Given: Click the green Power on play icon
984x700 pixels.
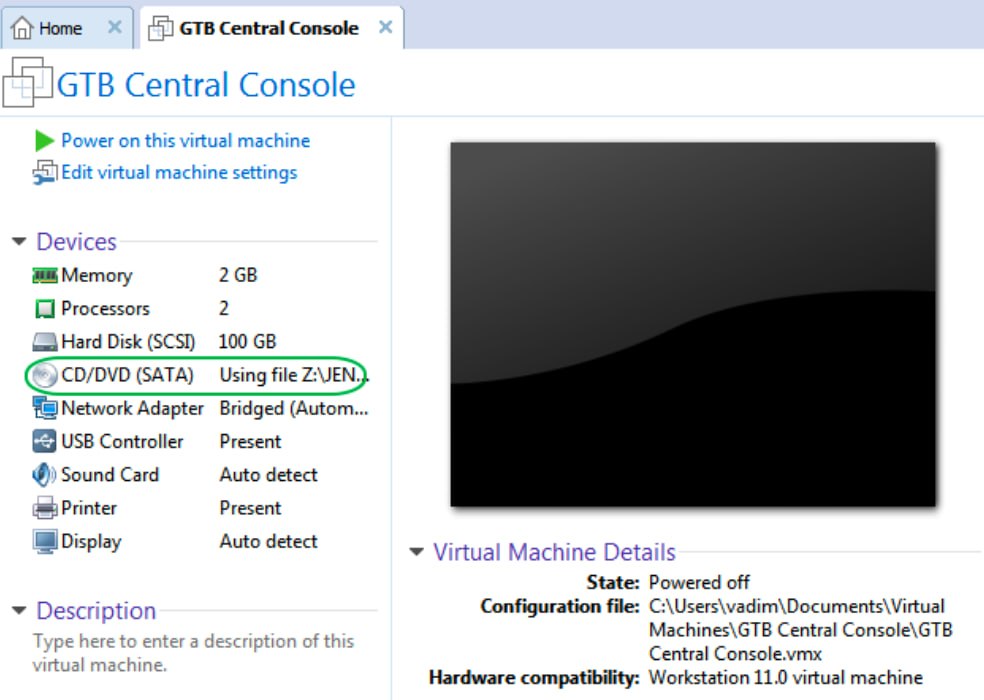Looking at the screenshot, I should [44, 141].
